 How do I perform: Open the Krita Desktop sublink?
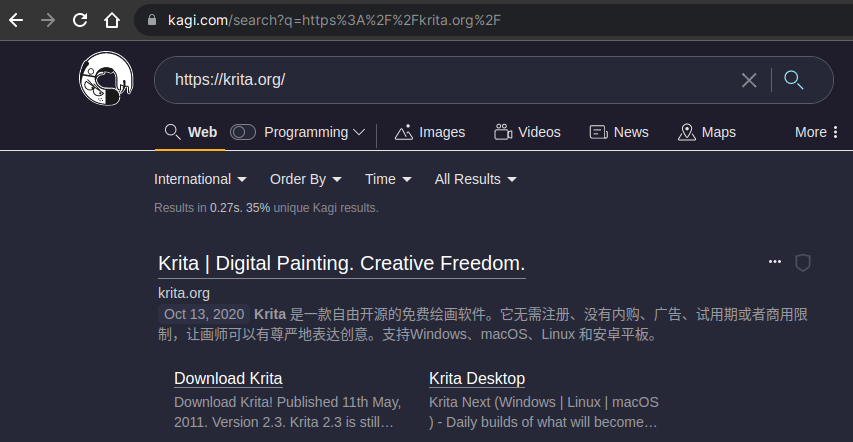(x=477, y=378)
